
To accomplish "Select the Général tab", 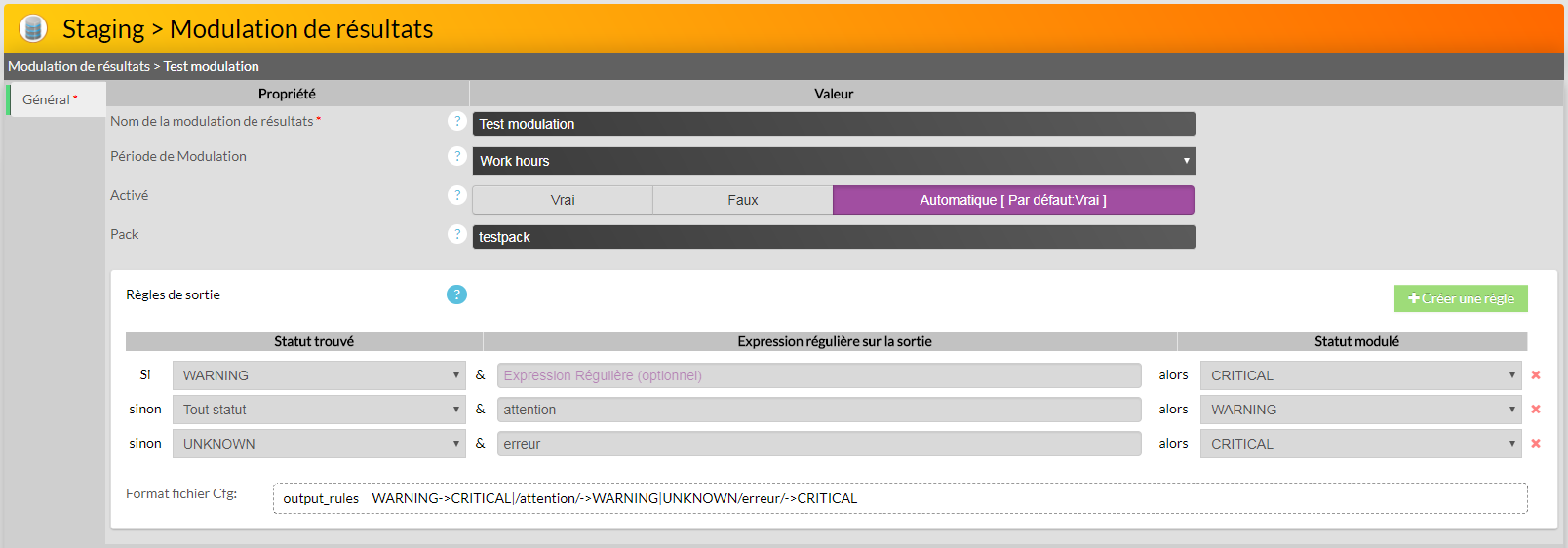I will (49, 99).
